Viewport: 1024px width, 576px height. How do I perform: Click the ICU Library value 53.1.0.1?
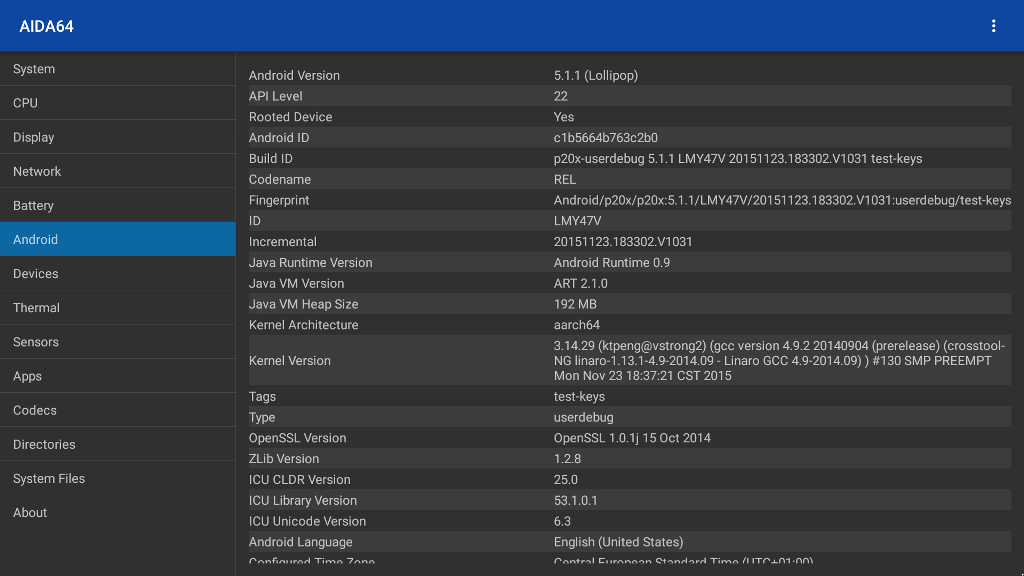point(575,501)
